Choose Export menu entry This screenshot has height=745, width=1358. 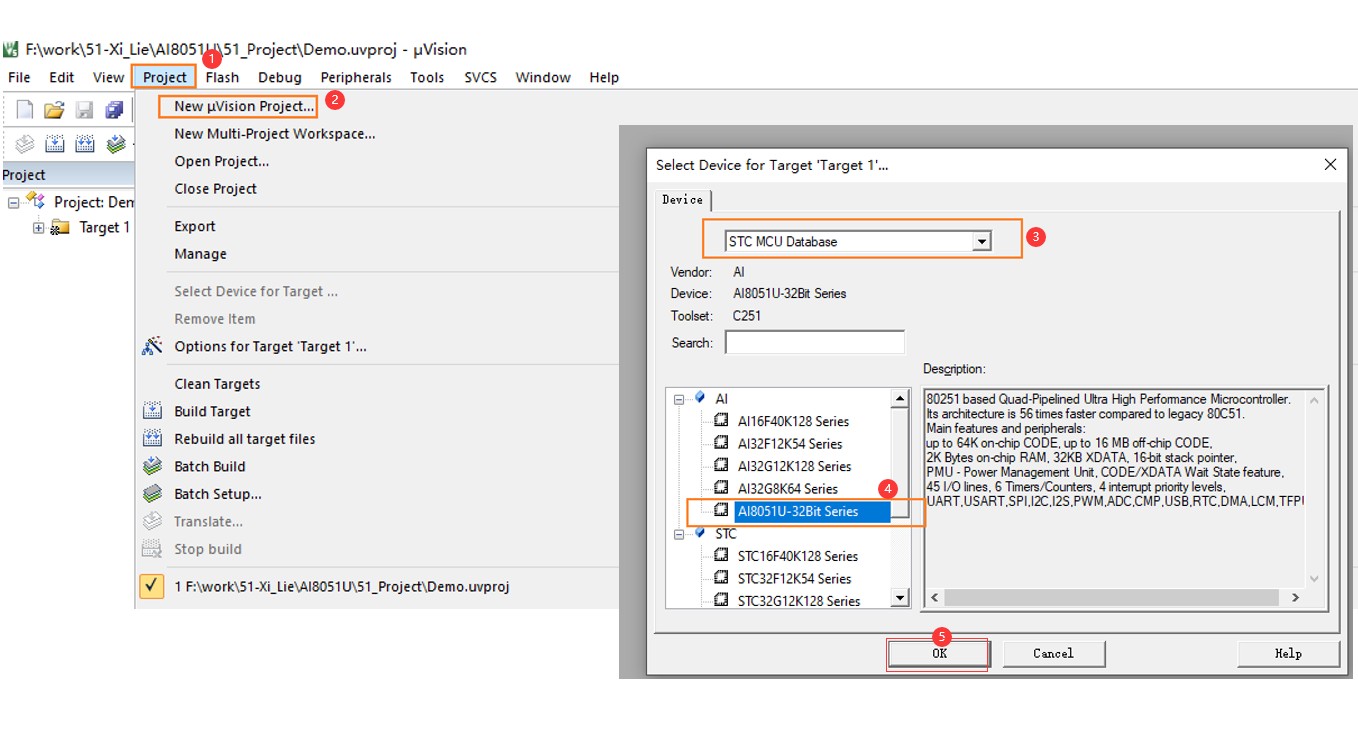tap(195, 226)
